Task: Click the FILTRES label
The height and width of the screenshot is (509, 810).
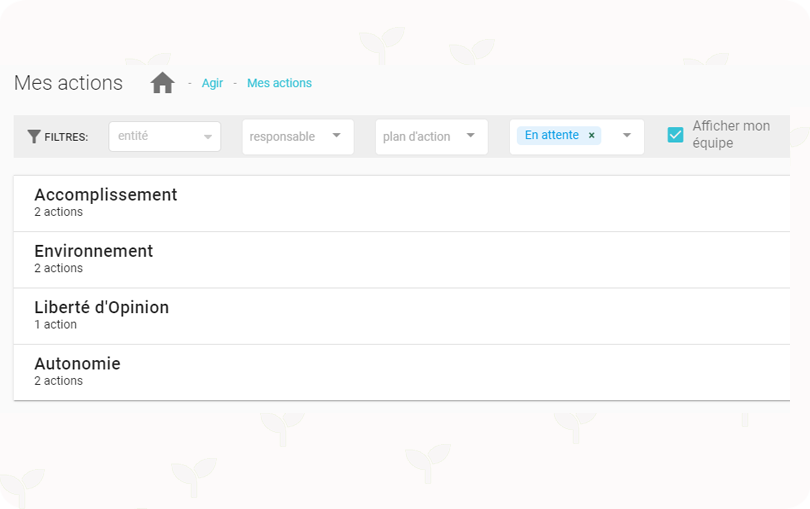Action: point(66,137)
